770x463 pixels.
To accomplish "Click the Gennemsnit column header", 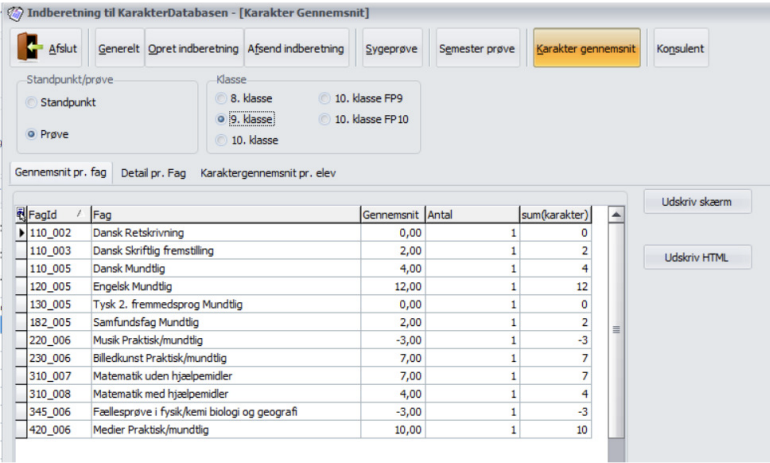I will [392, 215].
